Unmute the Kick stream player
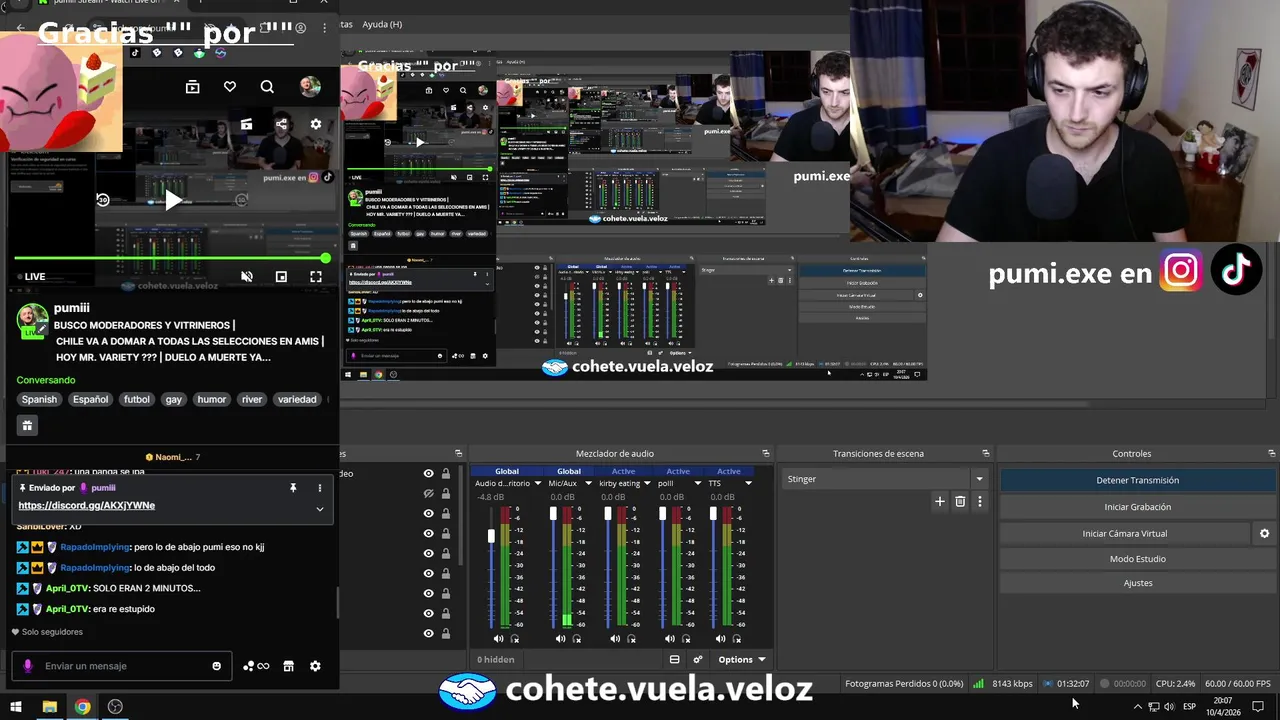This screenshot has height=720, width=1280. (247, 277)
